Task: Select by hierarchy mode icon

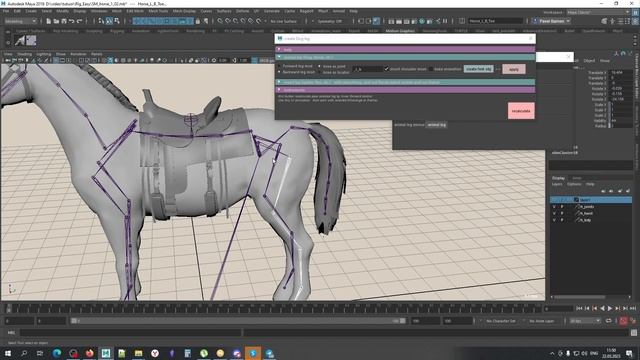Action: click(x=101, y=21)
